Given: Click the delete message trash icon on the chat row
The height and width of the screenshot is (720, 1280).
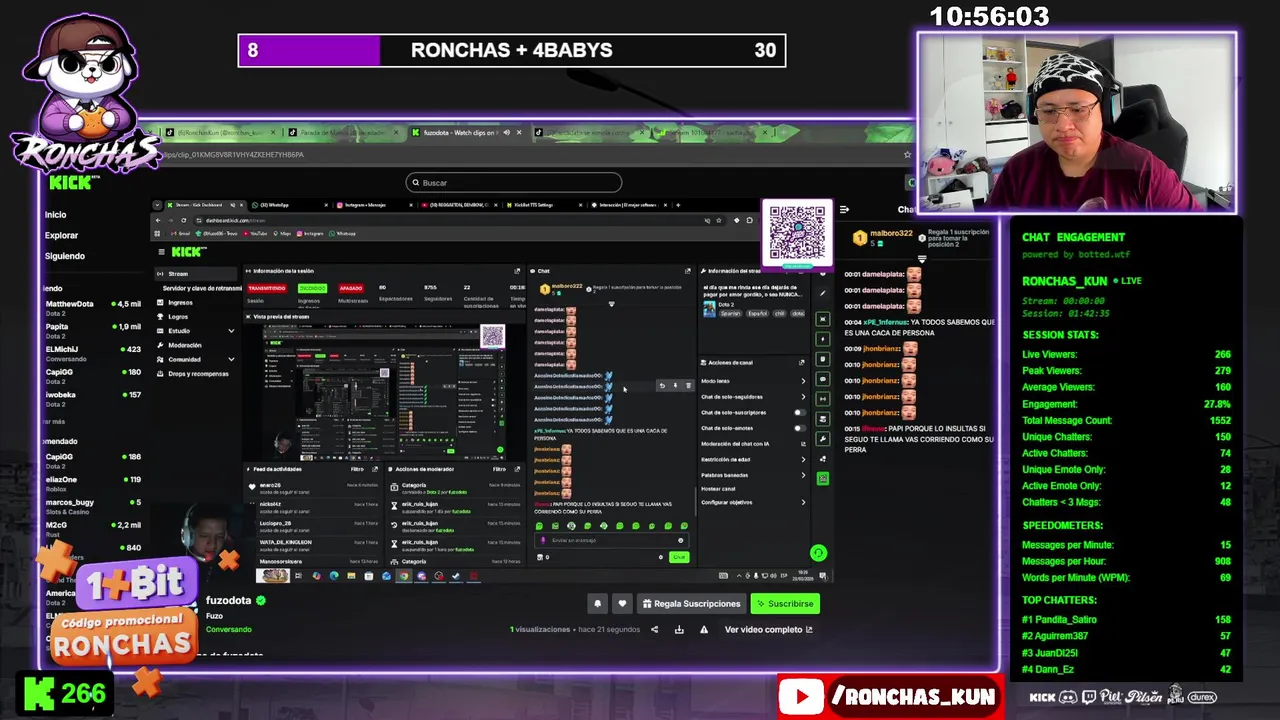Looking at the screenshot, I should click(687, 385).
